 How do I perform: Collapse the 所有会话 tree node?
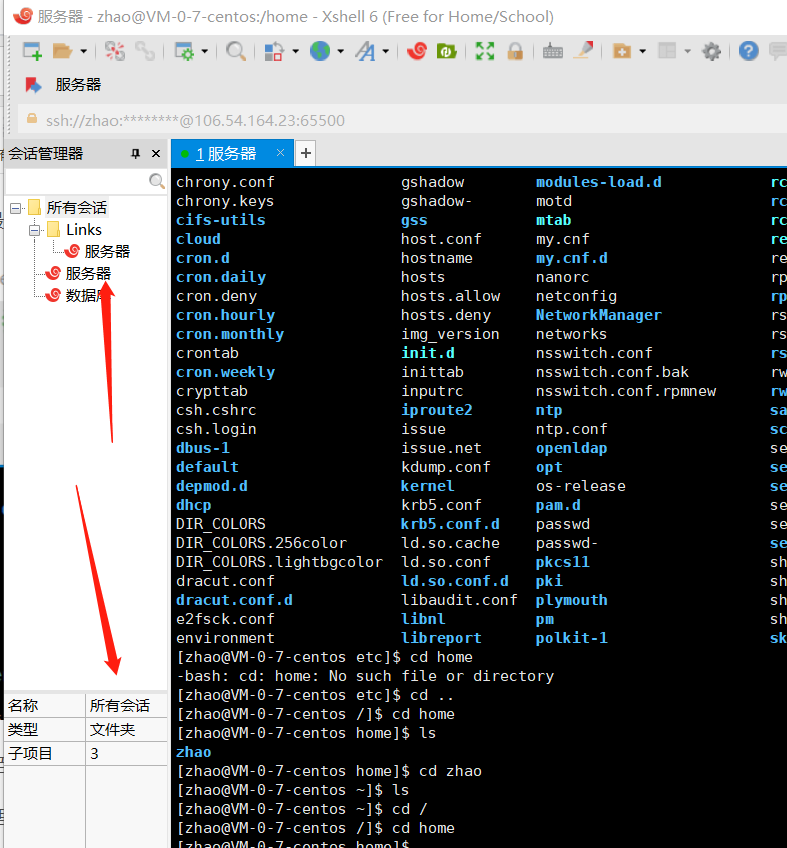pos(16,208)
